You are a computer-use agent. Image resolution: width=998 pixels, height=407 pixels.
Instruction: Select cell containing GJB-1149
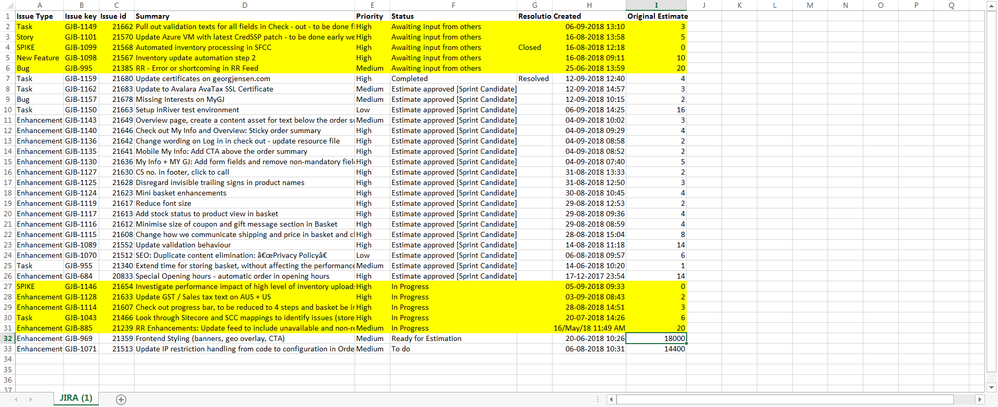click(81, 27)
